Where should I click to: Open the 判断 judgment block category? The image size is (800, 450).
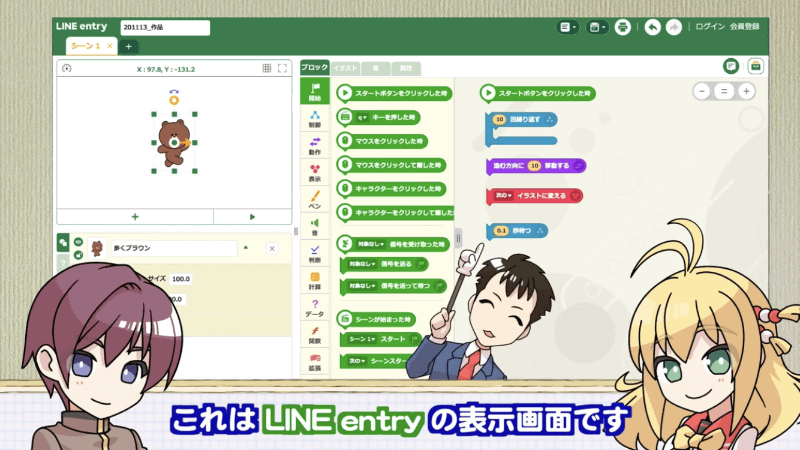pyautogui.click(x=315, y=254)
